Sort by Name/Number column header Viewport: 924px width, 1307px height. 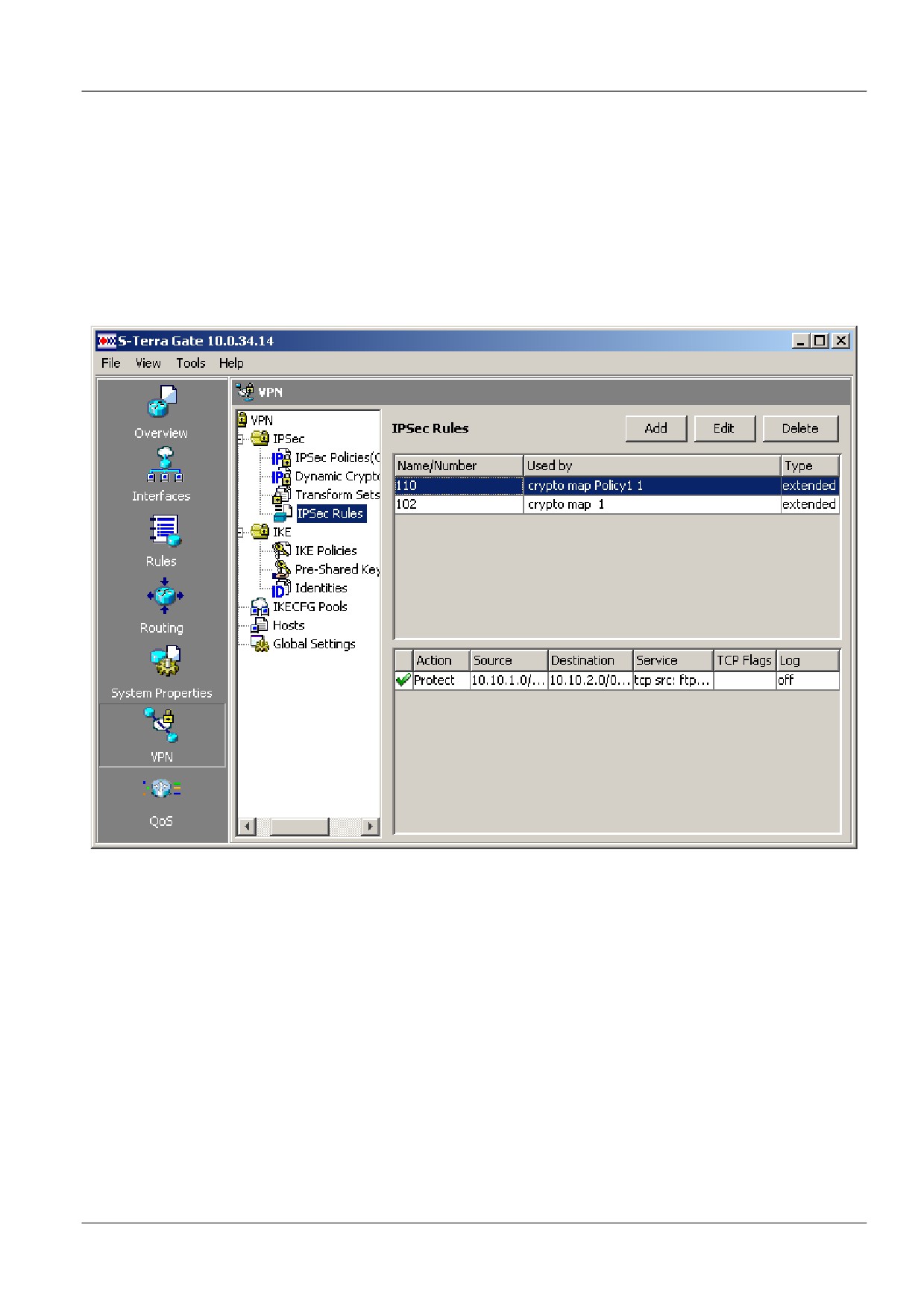coord(459,466)
